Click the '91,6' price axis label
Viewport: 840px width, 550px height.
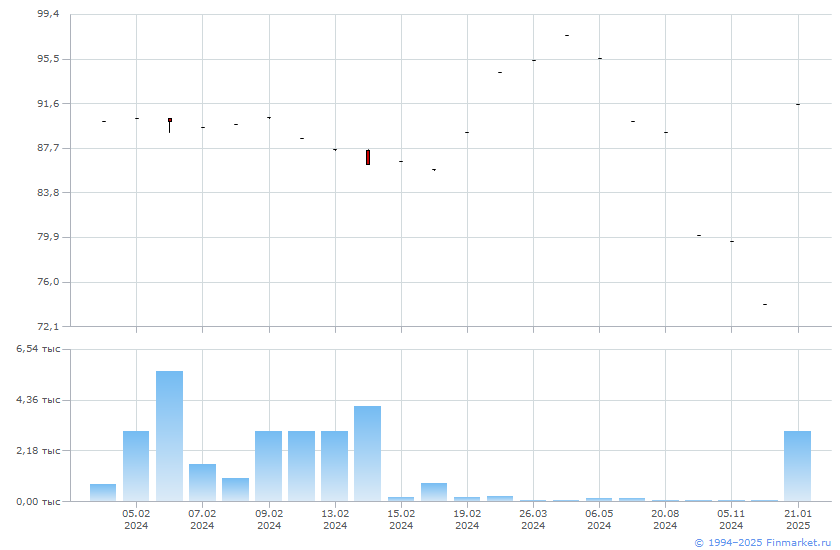48,103
